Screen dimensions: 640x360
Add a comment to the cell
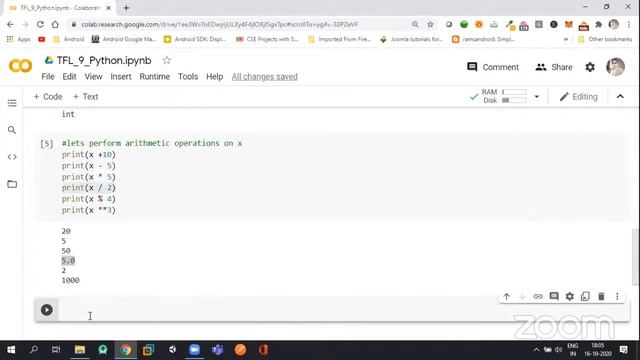coord(554,296)
